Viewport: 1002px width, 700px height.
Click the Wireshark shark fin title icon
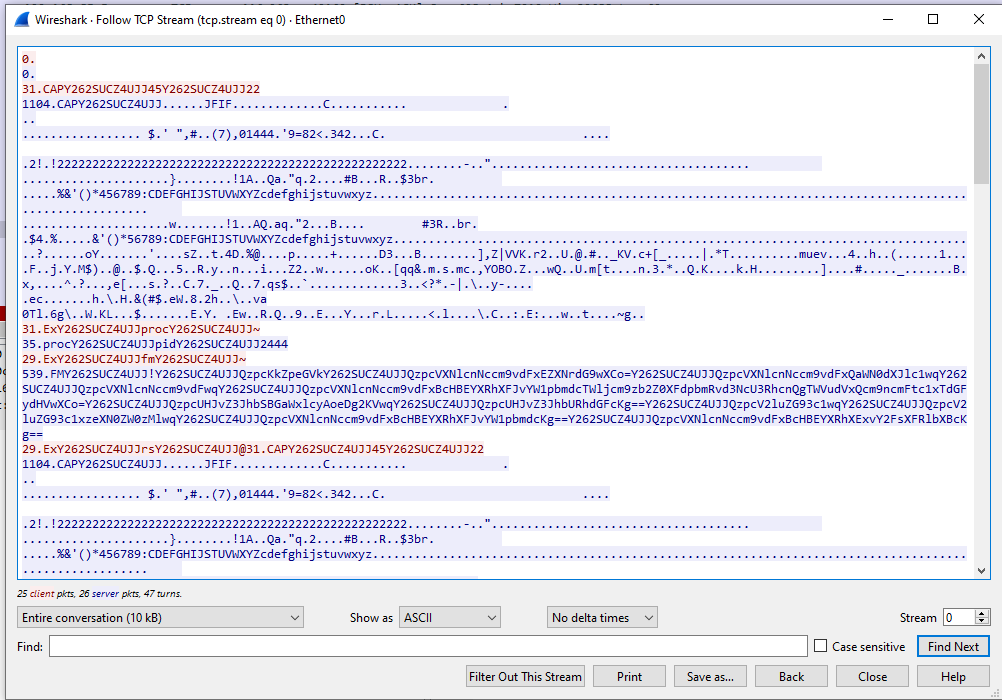tap(21, 19)
